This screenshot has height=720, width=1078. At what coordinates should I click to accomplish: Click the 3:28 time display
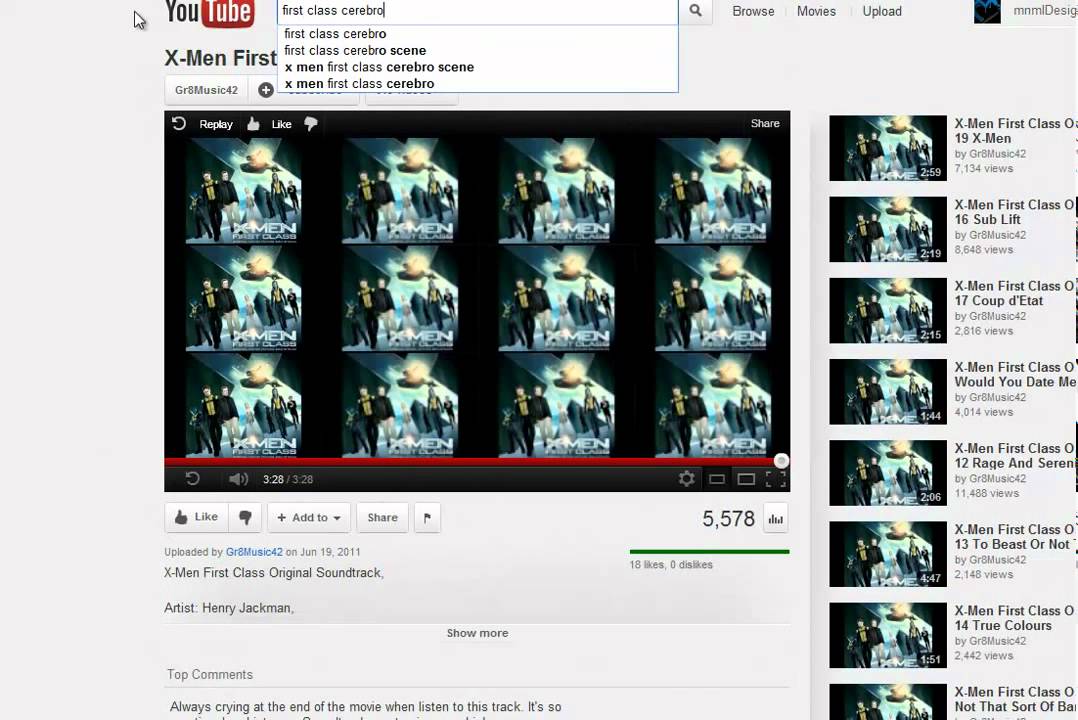click(x=287, y=479)
